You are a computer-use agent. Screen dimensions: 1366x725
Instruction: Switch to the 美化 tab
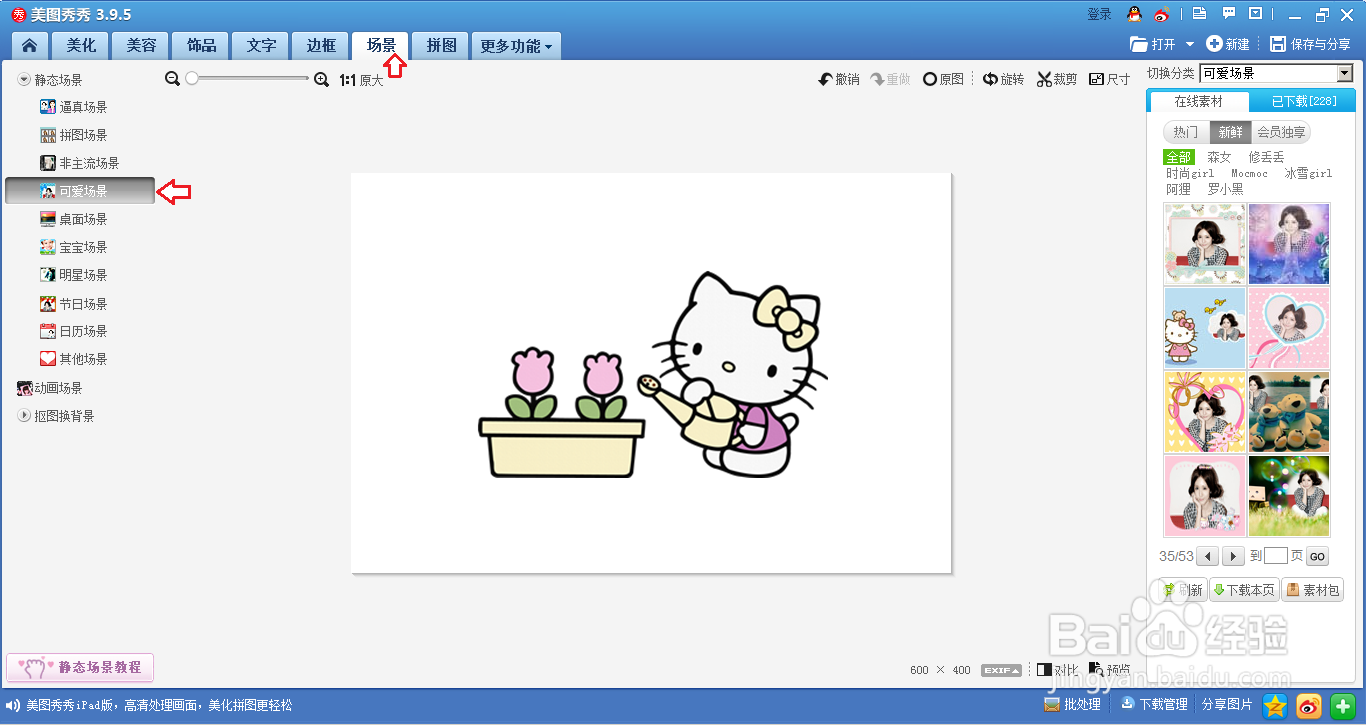pyautogui.click(x=81, y=46)
